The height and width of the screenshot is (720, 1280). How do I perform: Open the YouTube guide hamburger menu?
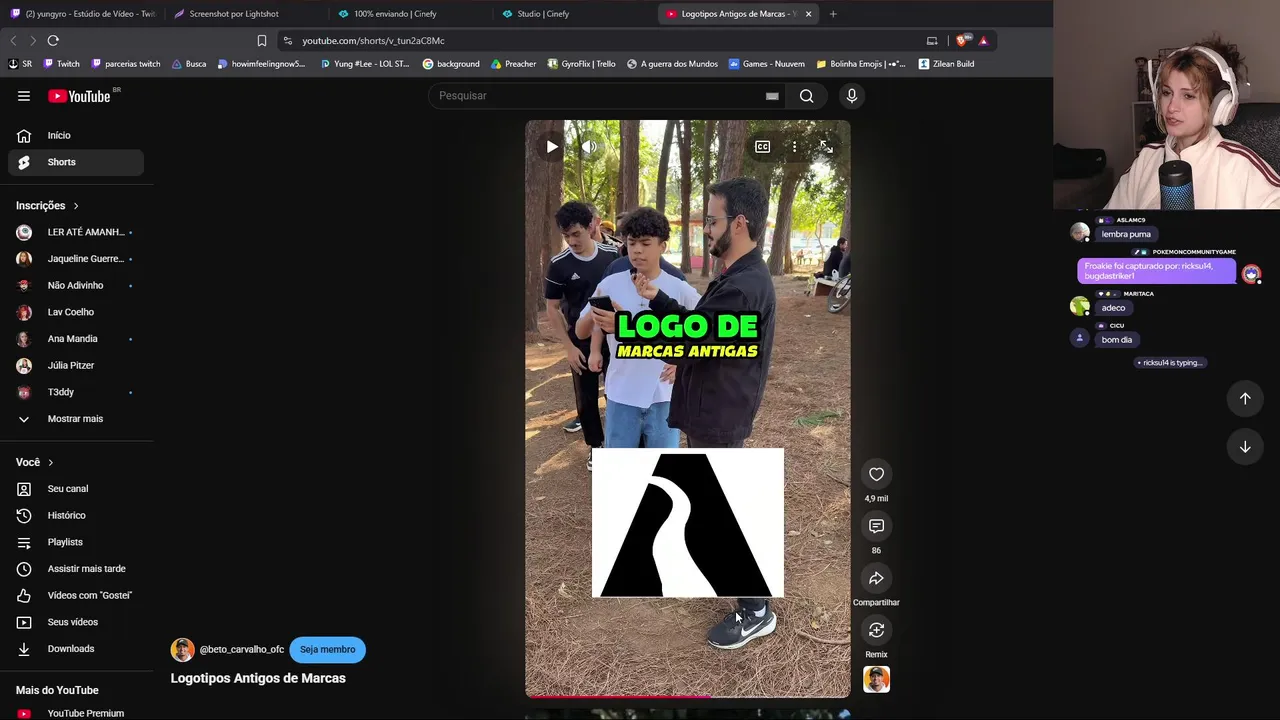coord(24,96)
